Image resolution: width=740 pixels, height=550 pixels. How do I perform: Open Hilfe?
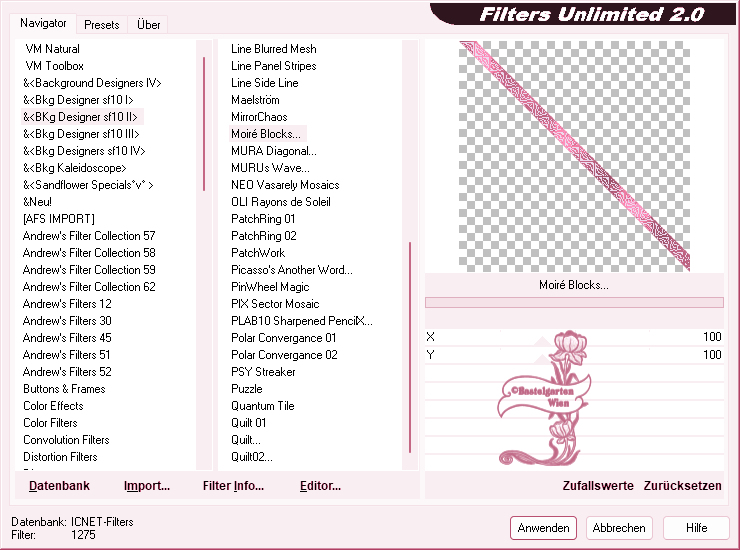[696, 528]
